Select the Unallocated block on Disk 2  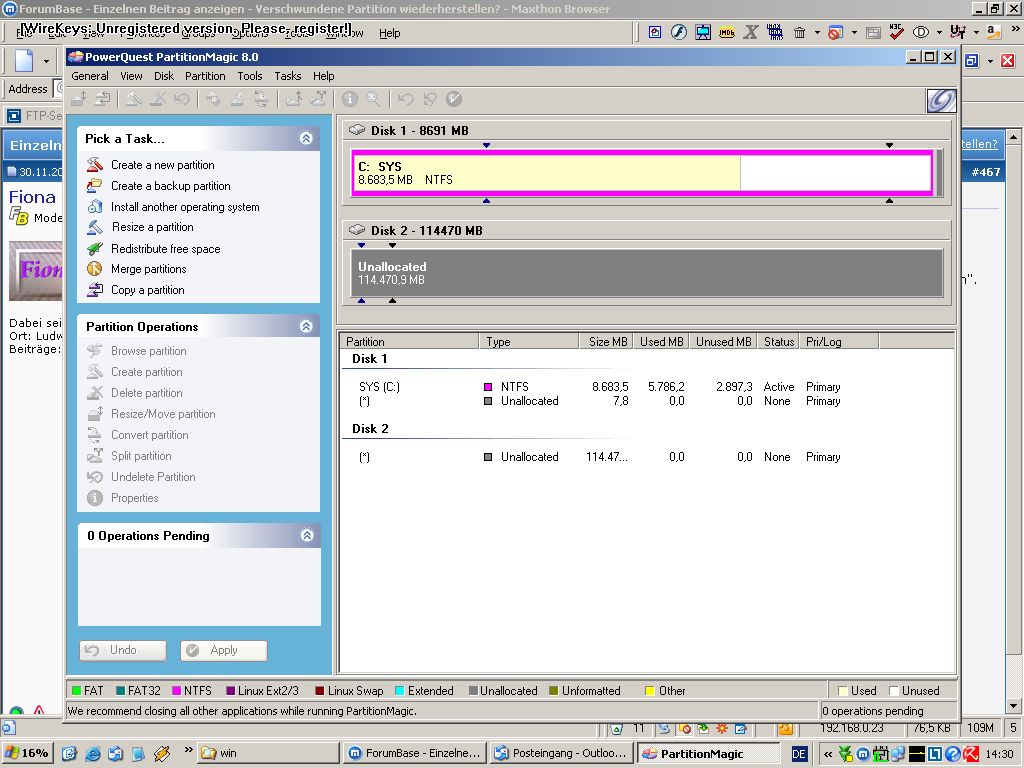tap(647, 273)
